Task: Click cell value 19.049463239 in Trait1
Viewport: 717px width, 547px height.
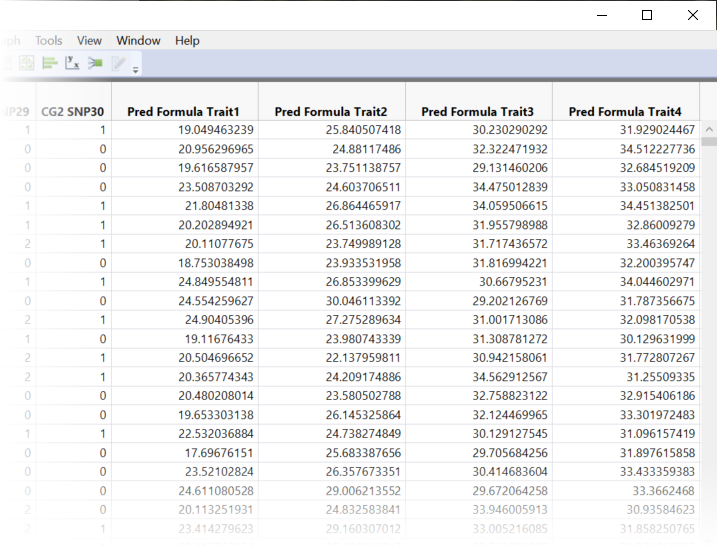Action: click(216, 130)
